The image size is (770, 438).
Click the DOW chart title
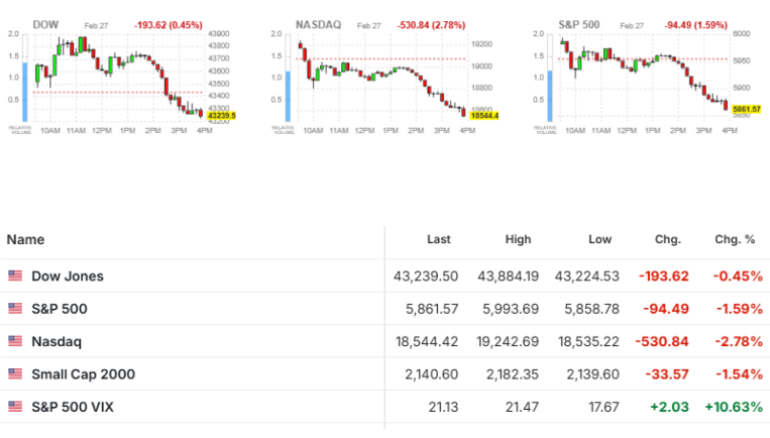pyautogui.click(x=45, y=25)
